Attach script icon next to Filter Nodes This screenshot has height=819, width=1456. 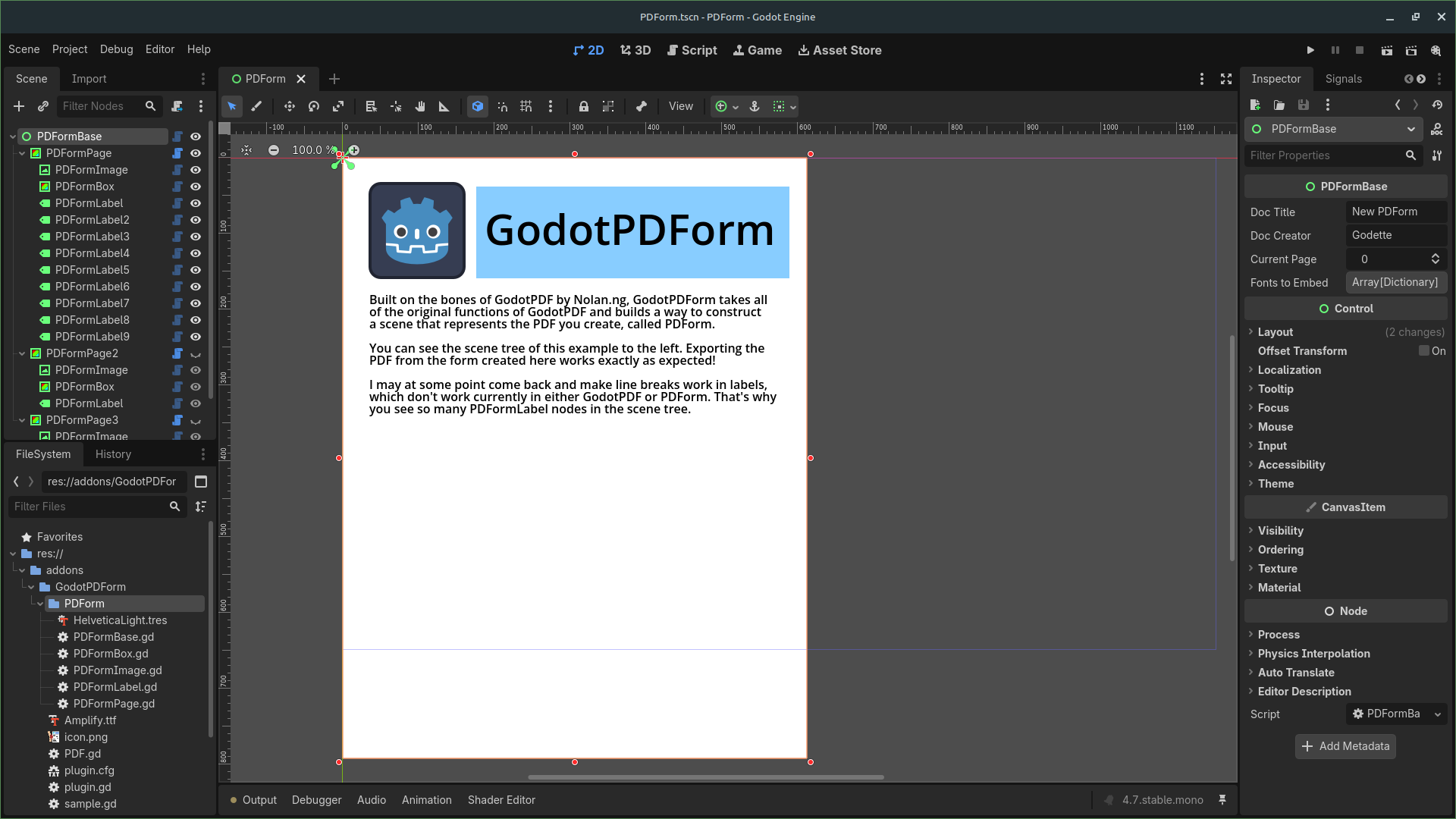point(177,106)
